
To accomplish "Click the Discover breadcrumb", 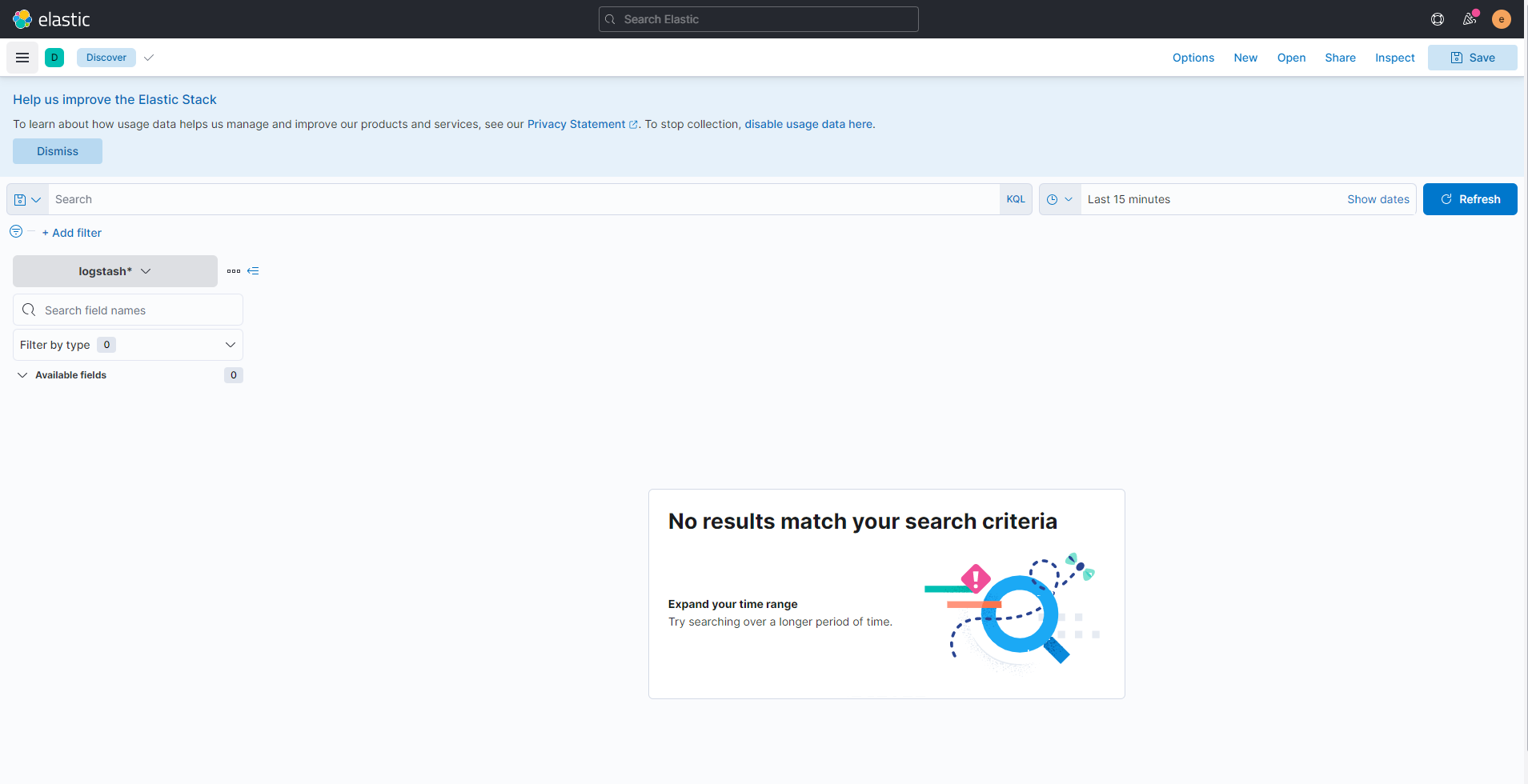I will (x=106, y=58).
